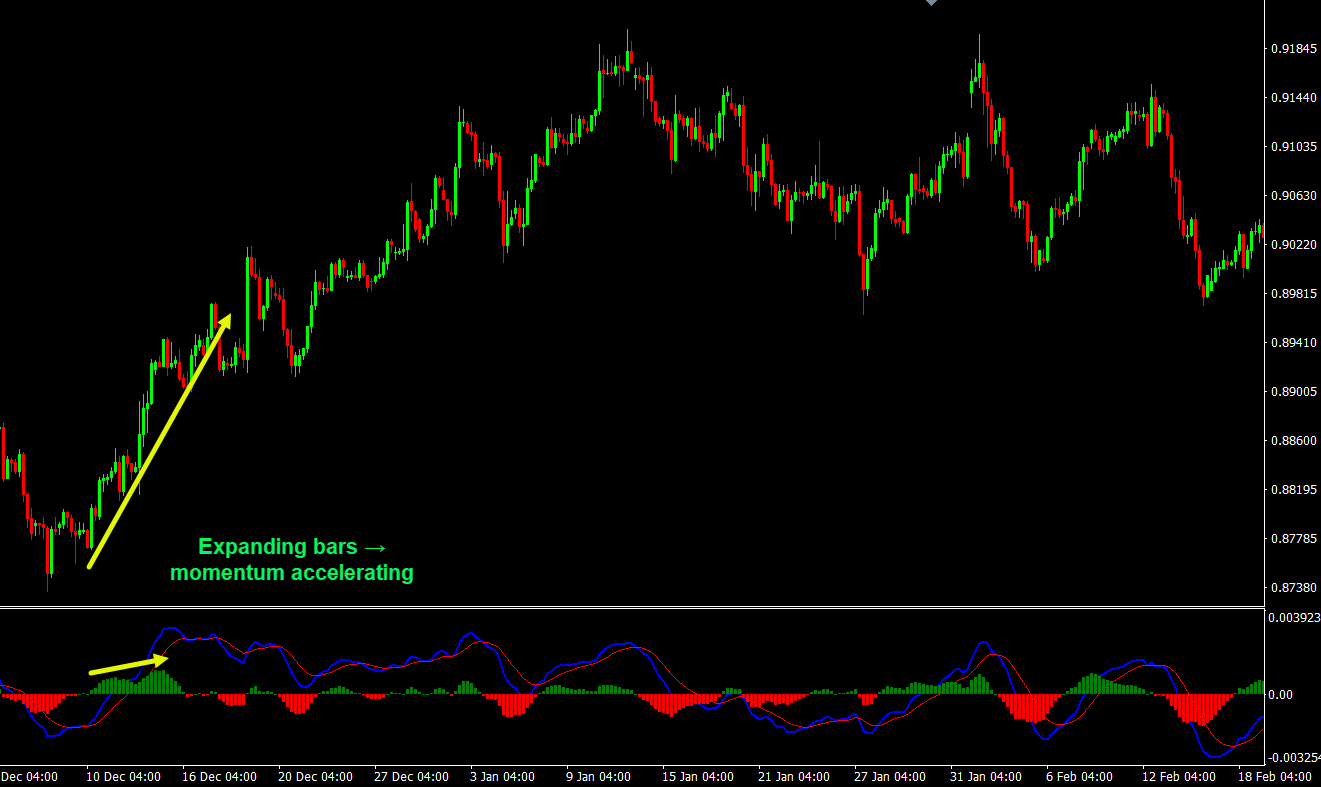Click the 20 Dec 04:00 date label

click(315, 776)
